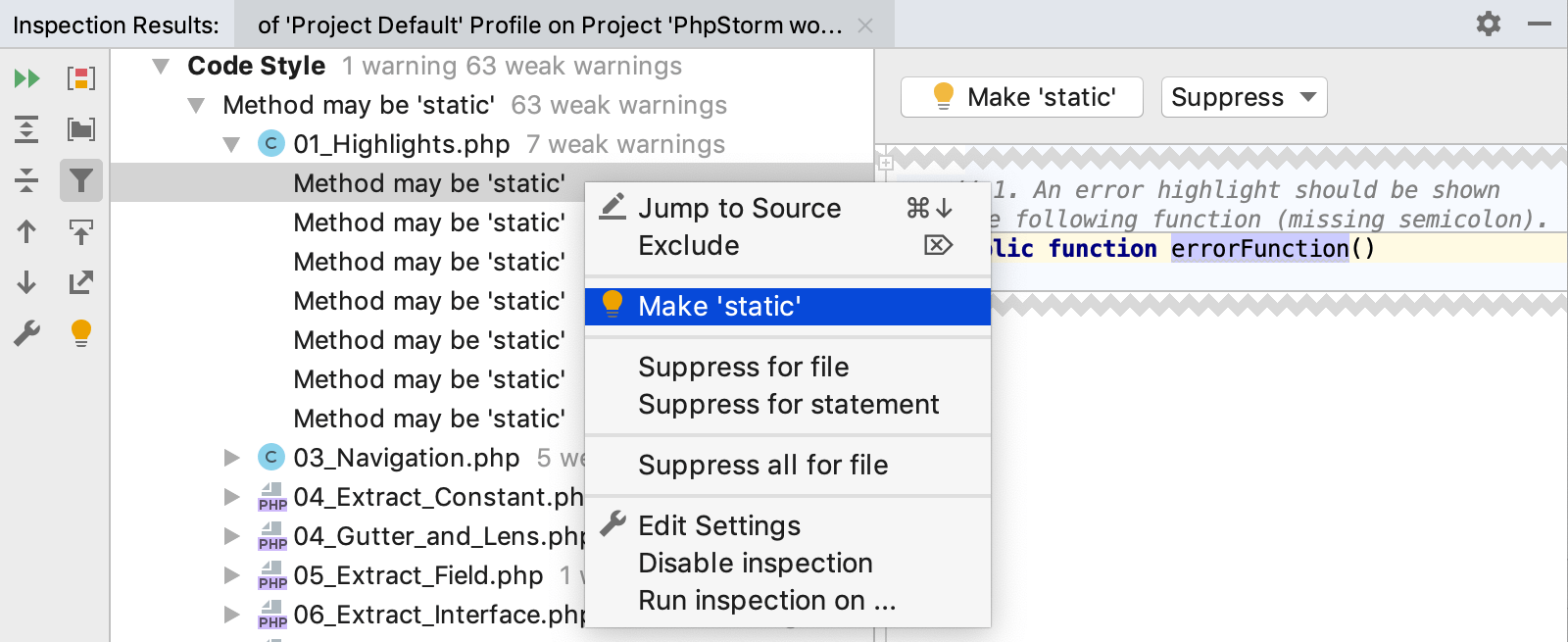Toggle Autoscroll to Source icon

[81, 231]
